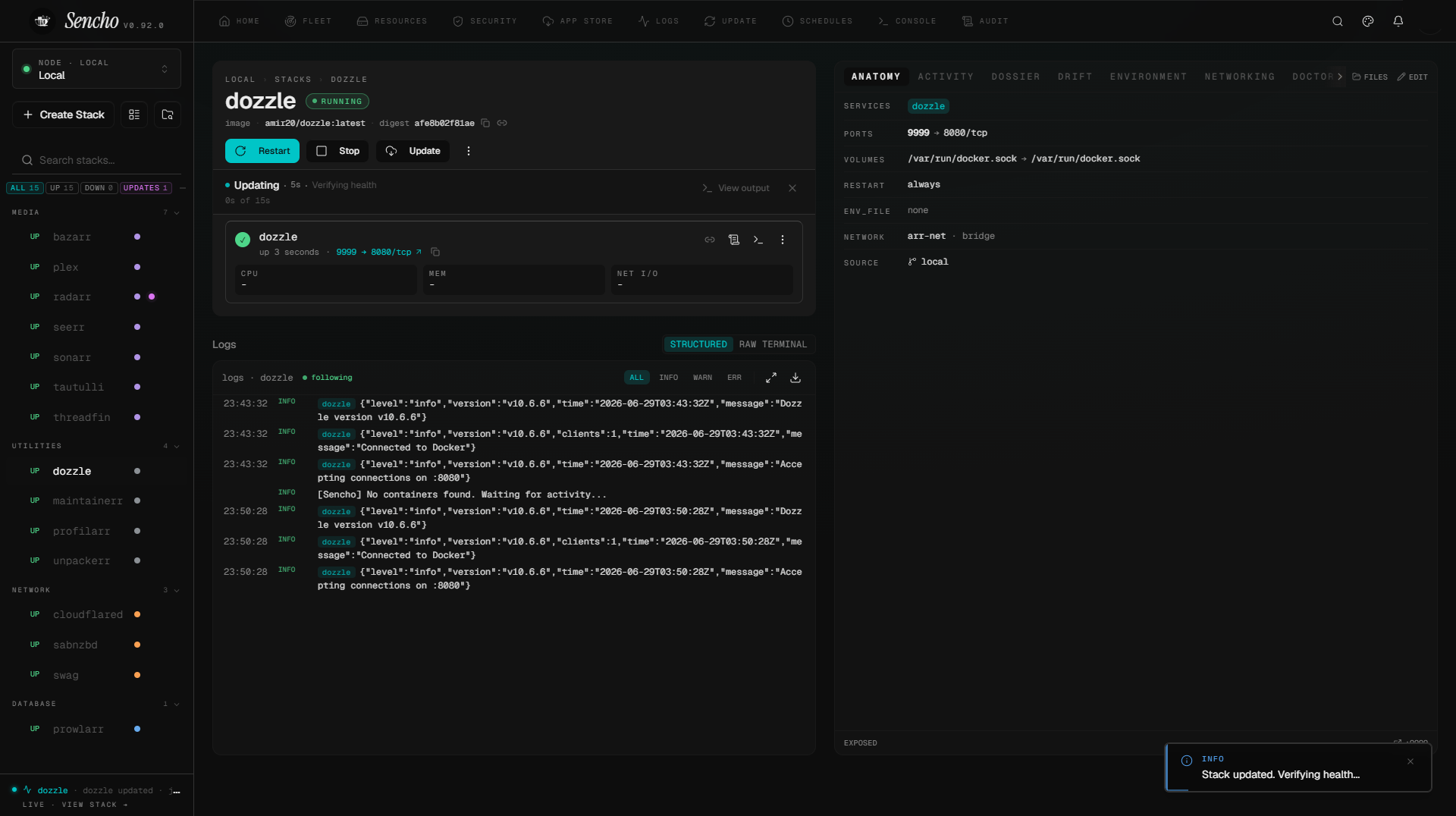Viewport: 1456px width, 816px height.
Task: Open the stack list layout icon button
Action: (x=134, y=115)
